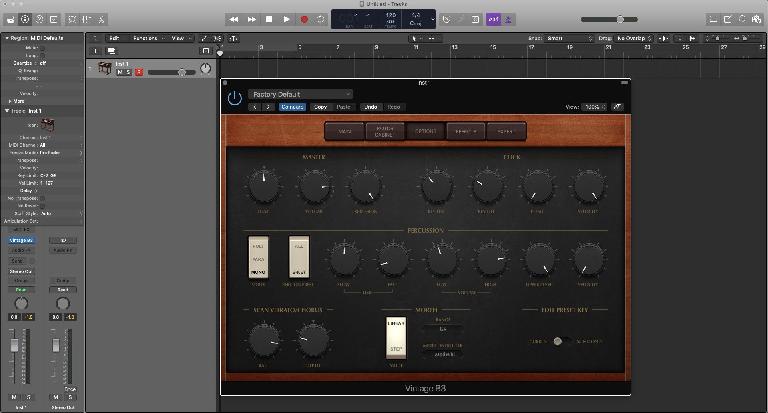Image resolution: width=768 pixels, height=413 pixels.
Task: Click the Compare button in plug-in header
Action: pos(292,107)
